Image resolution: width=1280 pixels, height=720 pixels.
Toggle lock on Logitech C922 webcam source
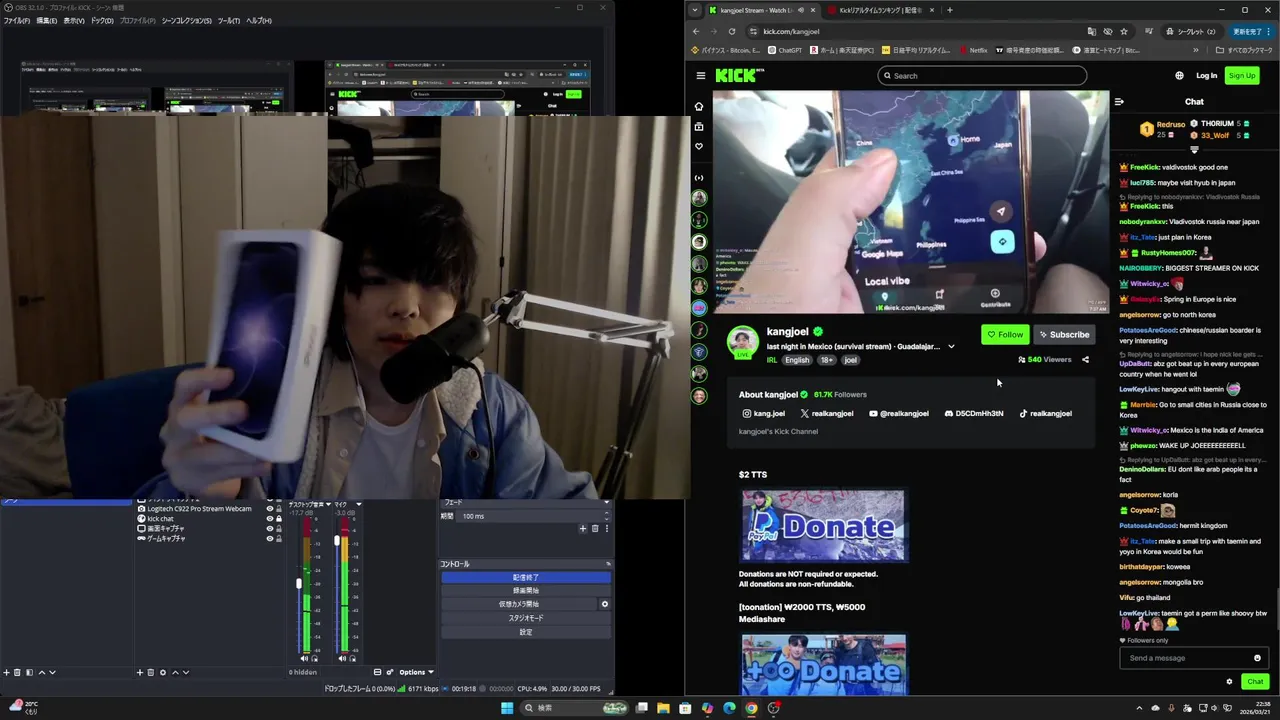(x=279, y=508)
